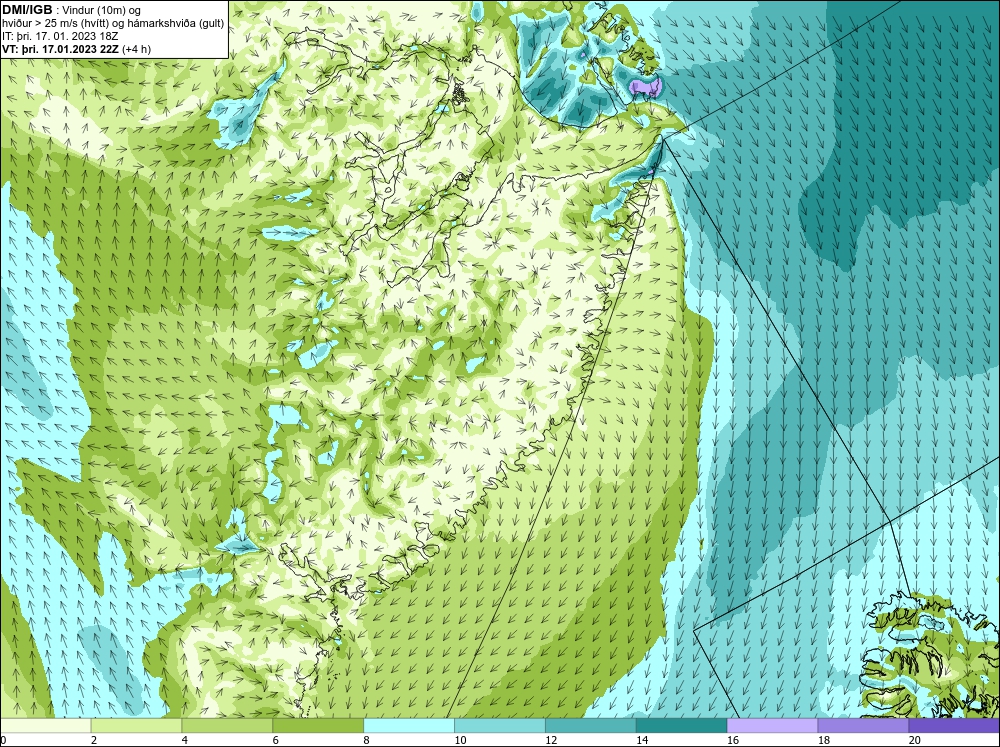The height and width of the screenshot is (747, 1000).
Task: Click the darkest purple swatch above 20 m/s
Action: click(954, 726)
